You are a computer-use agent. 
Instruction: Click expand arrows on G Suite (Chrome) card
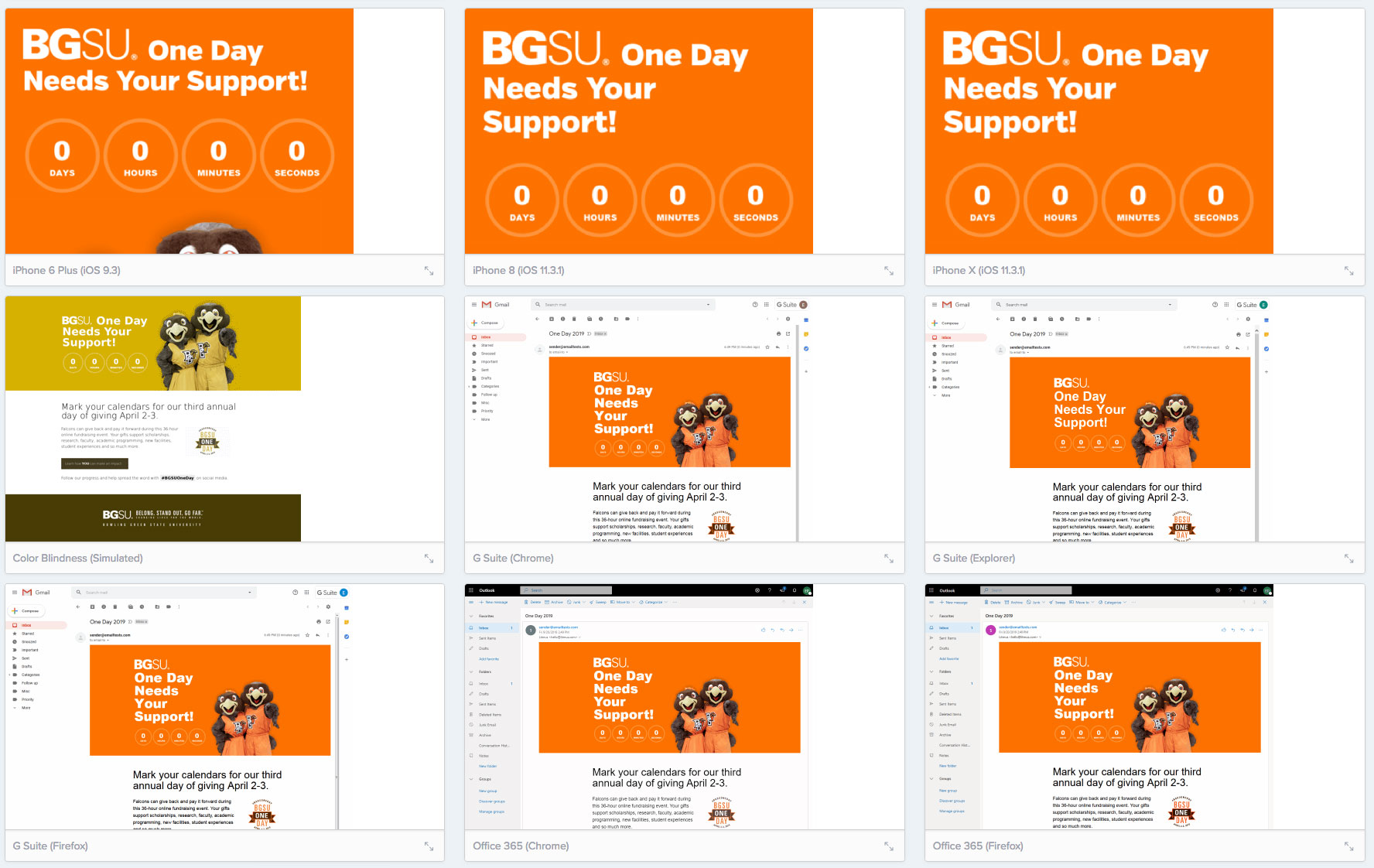tap(888, 559)
